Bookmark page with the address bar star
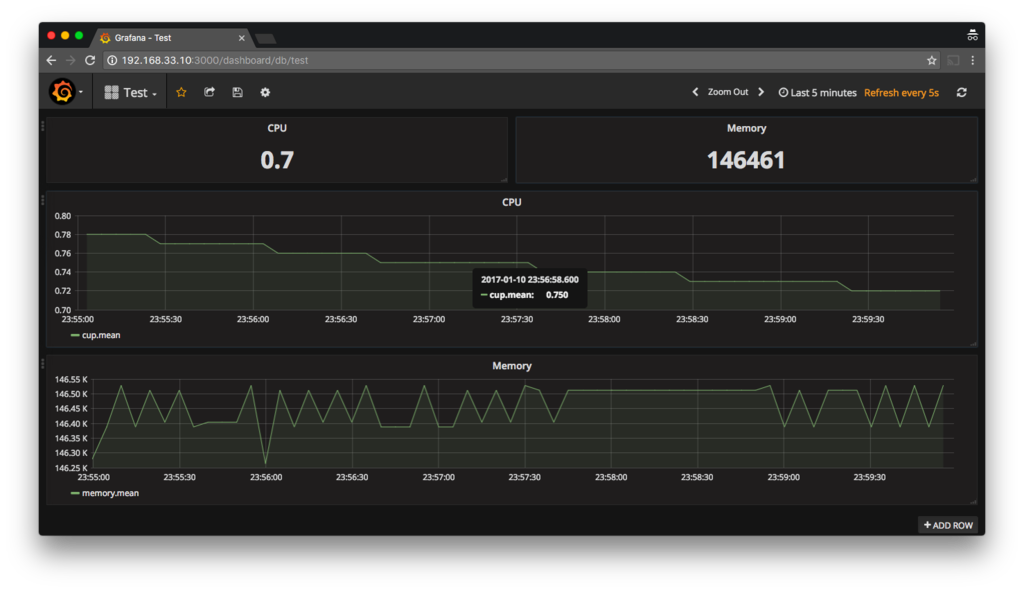 tap(931, 60)
